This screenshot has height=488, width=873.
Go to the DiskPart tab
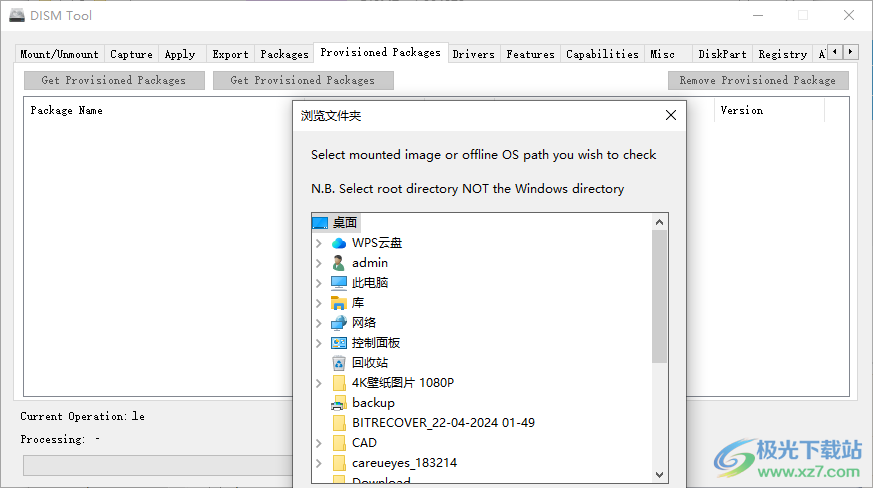click(723, 54)
